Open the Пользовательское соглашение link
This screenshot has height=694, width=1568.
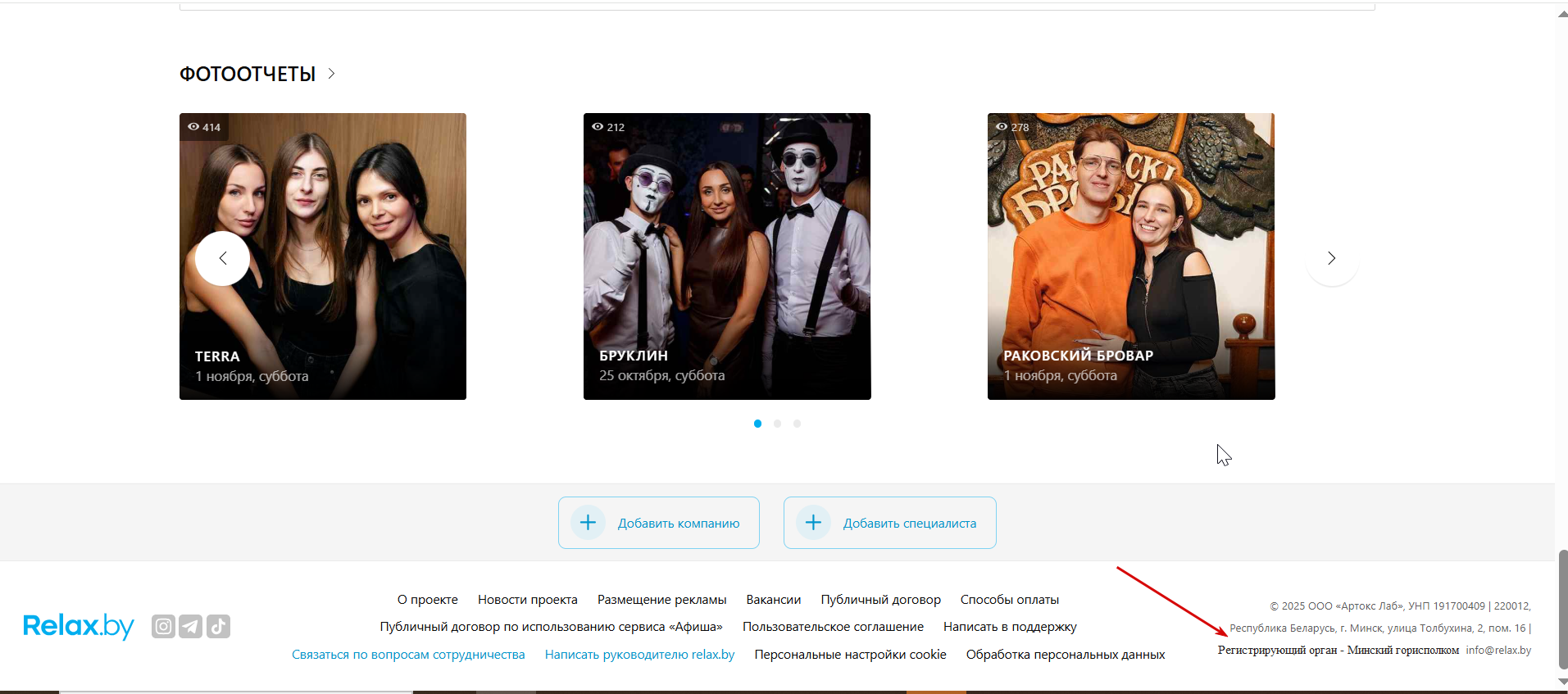[833, 627]
